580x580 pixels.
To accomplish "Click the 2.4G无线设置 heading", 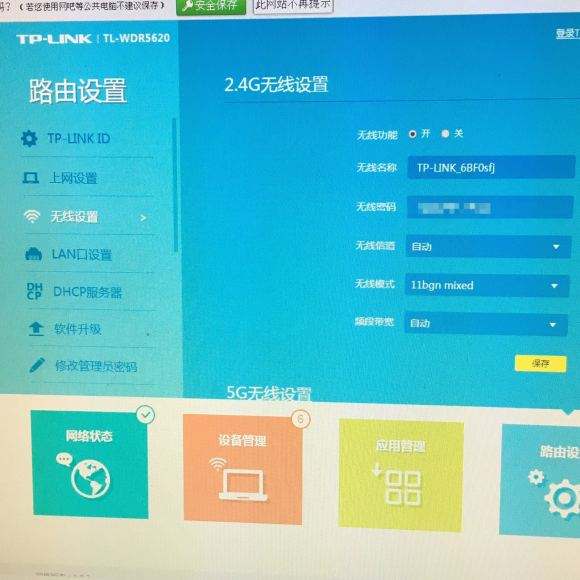I will click(x=276, y=84).
